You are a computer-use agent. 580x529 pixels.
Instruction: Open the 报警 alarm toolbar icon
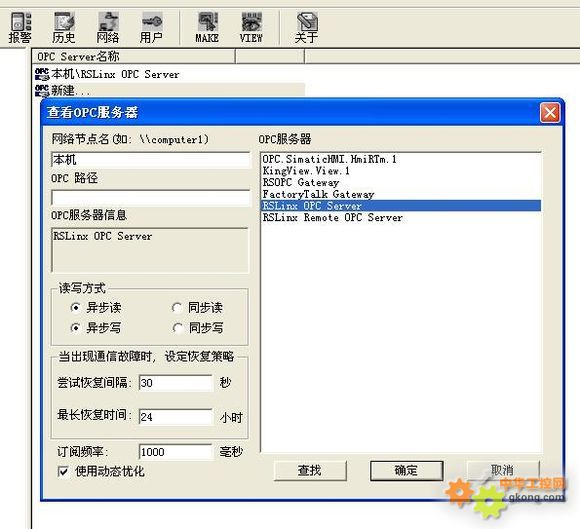tap(20, 27)
